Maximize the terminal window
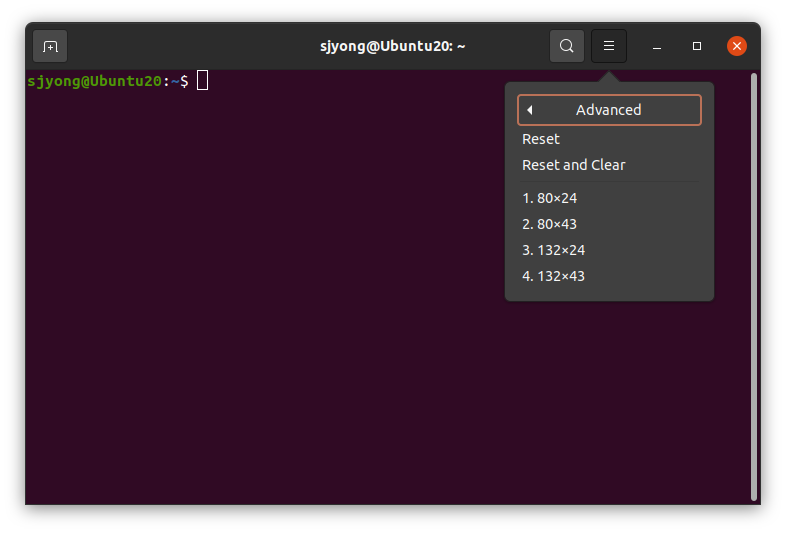Viewport: 786px width, 533px height. (x=697, y=46)
